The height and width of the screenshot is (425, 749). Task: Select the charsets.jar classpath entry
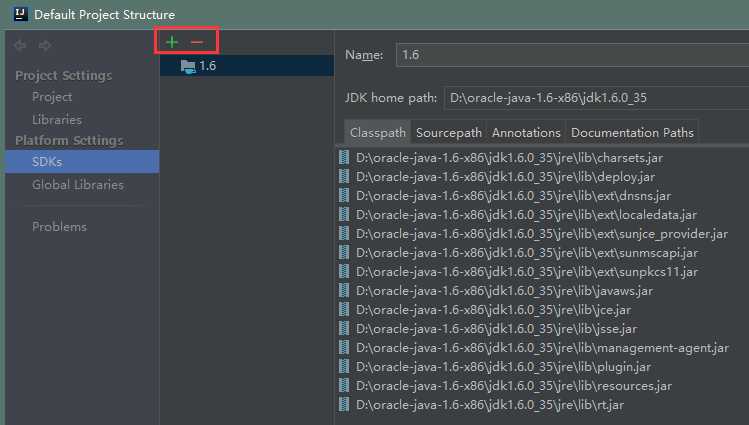tap(509, 158)
